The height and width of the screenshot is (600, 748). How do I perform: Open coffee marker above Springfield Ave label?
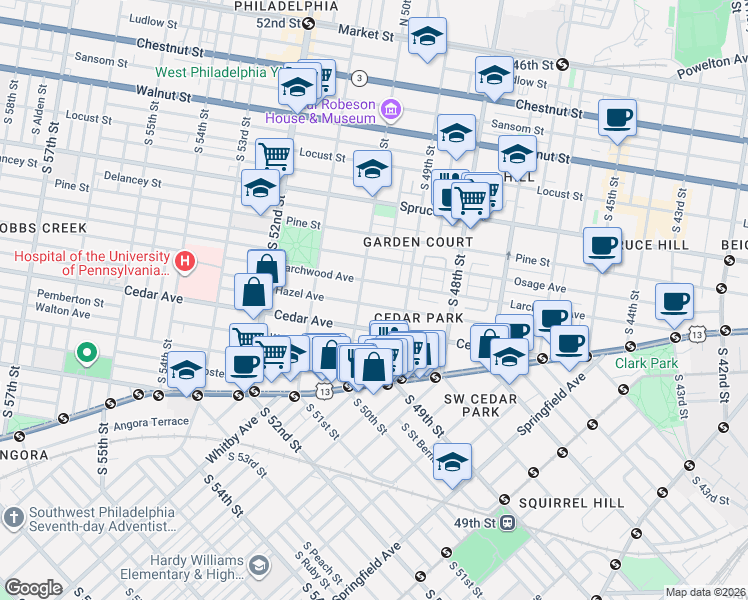tap(569, 344)
